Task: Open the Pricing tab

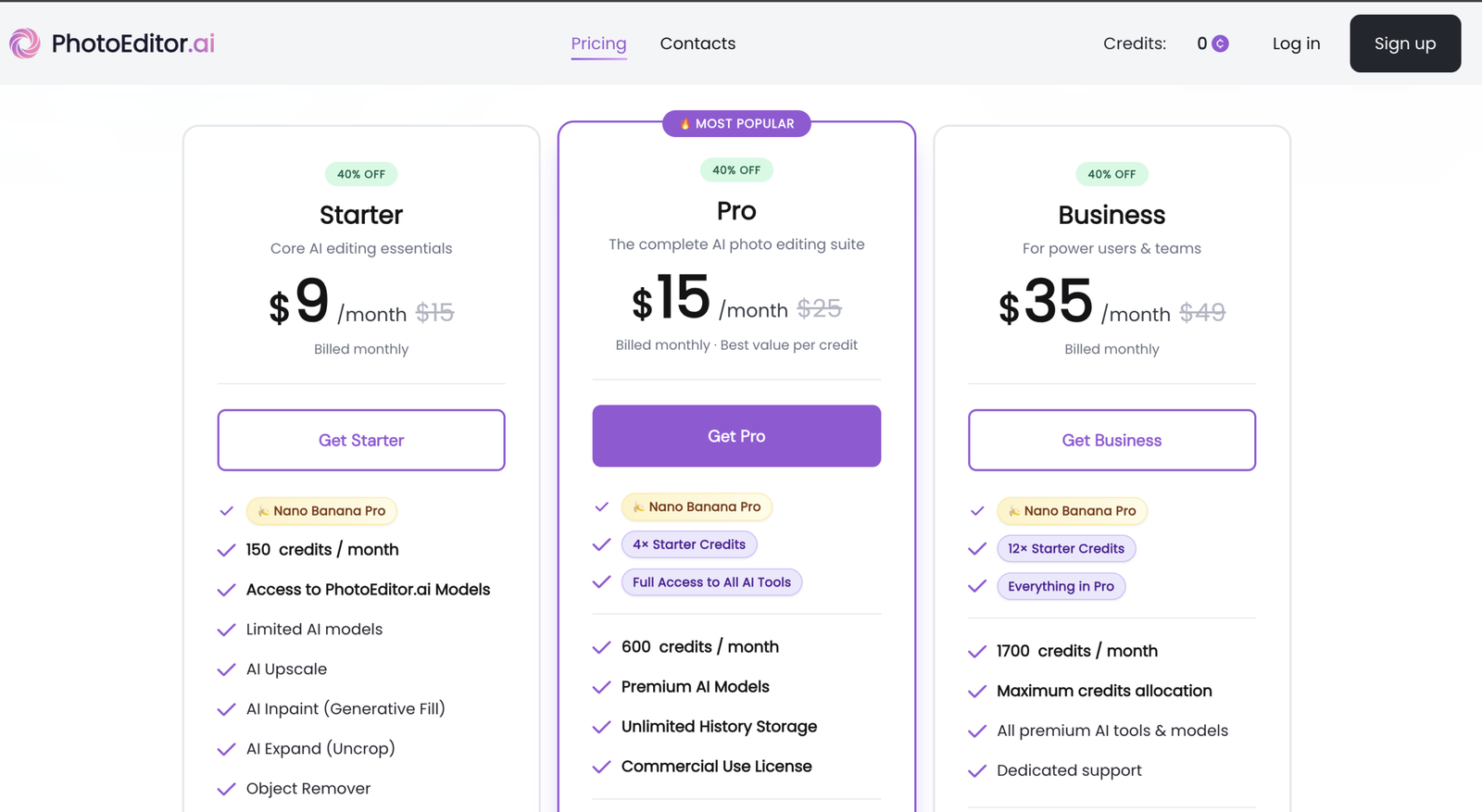Action: tap(598, 44)
